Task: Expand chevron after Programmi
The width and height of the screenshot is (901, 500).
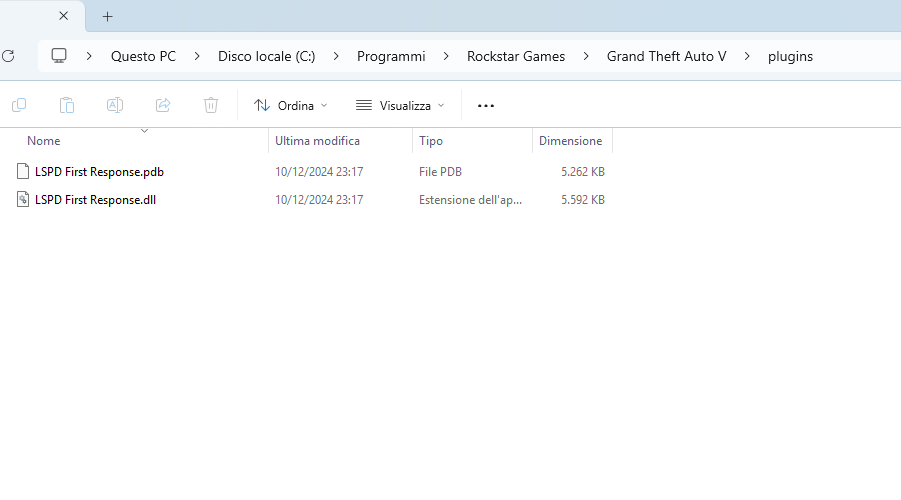Action: pos(446,56)
